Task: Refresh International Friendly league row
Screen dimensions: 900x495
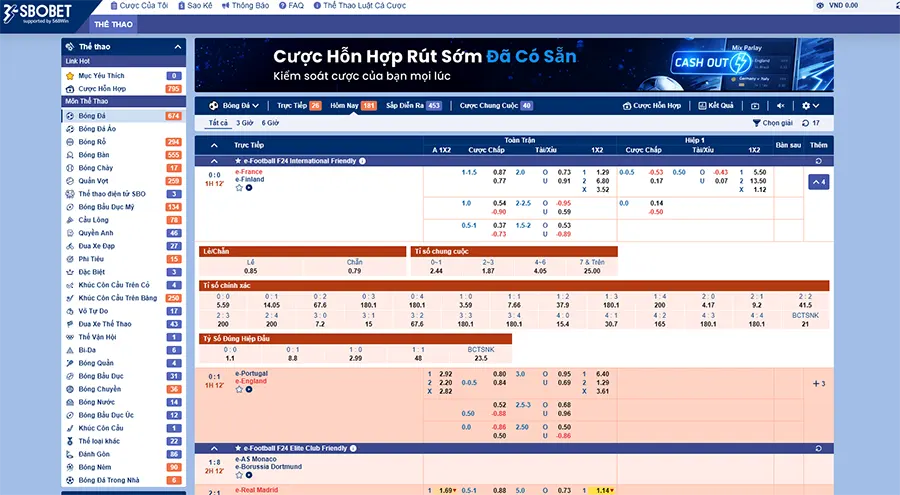Action: [x=818, y=161]
